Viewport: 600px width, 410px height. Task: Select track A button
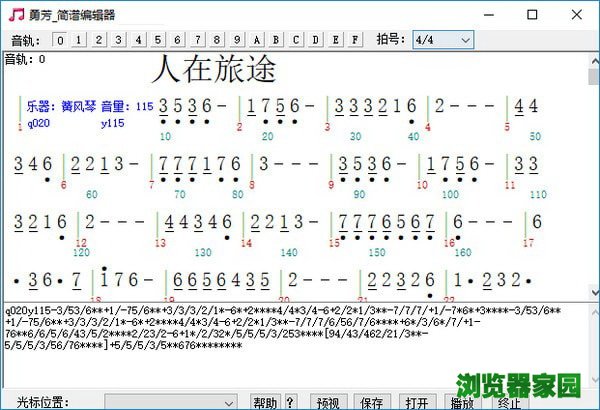(x=257, y=40)
